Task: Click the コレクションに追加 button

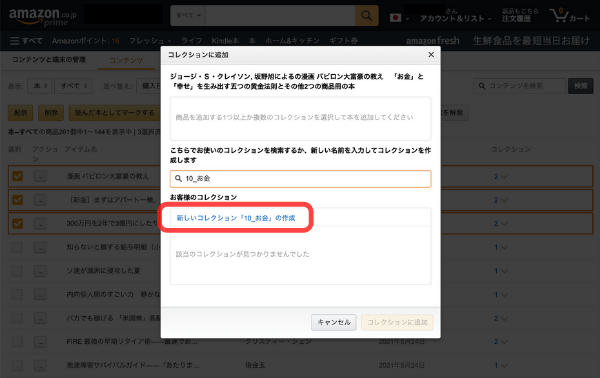Action: [397, 322]
